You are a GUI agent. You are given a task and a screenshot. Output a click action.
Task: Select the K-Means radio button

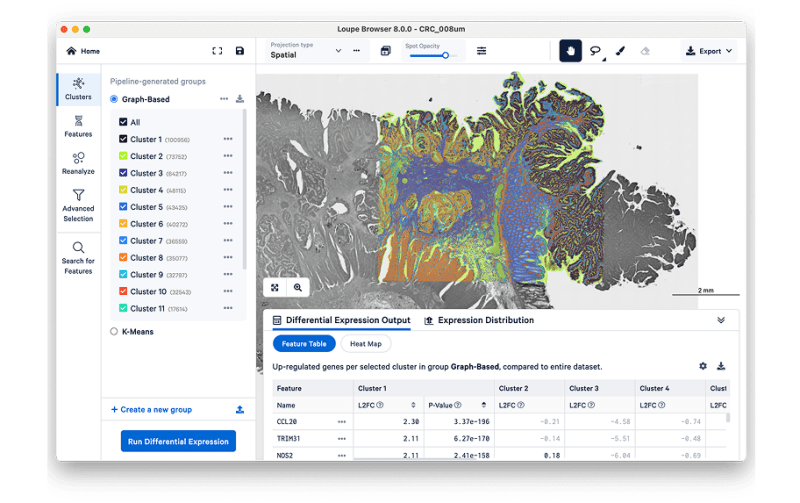[114, 331]
